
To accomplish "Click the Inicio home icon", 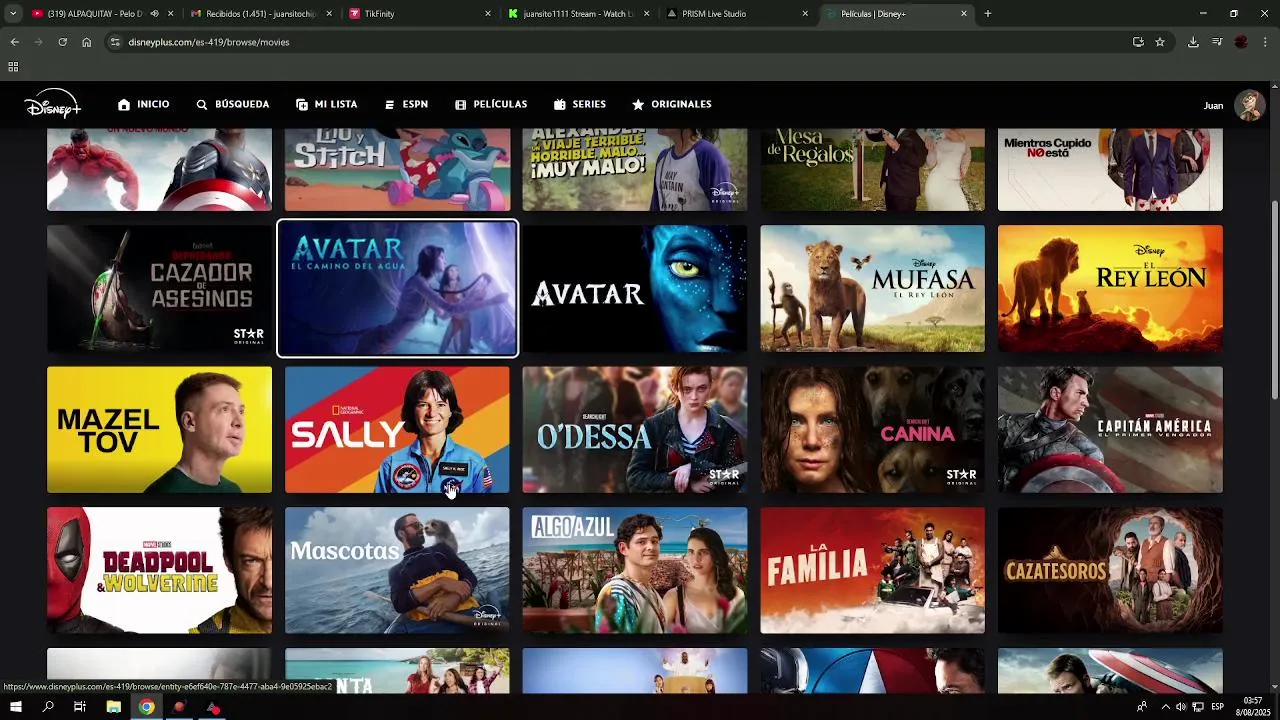I will point(124,104).
